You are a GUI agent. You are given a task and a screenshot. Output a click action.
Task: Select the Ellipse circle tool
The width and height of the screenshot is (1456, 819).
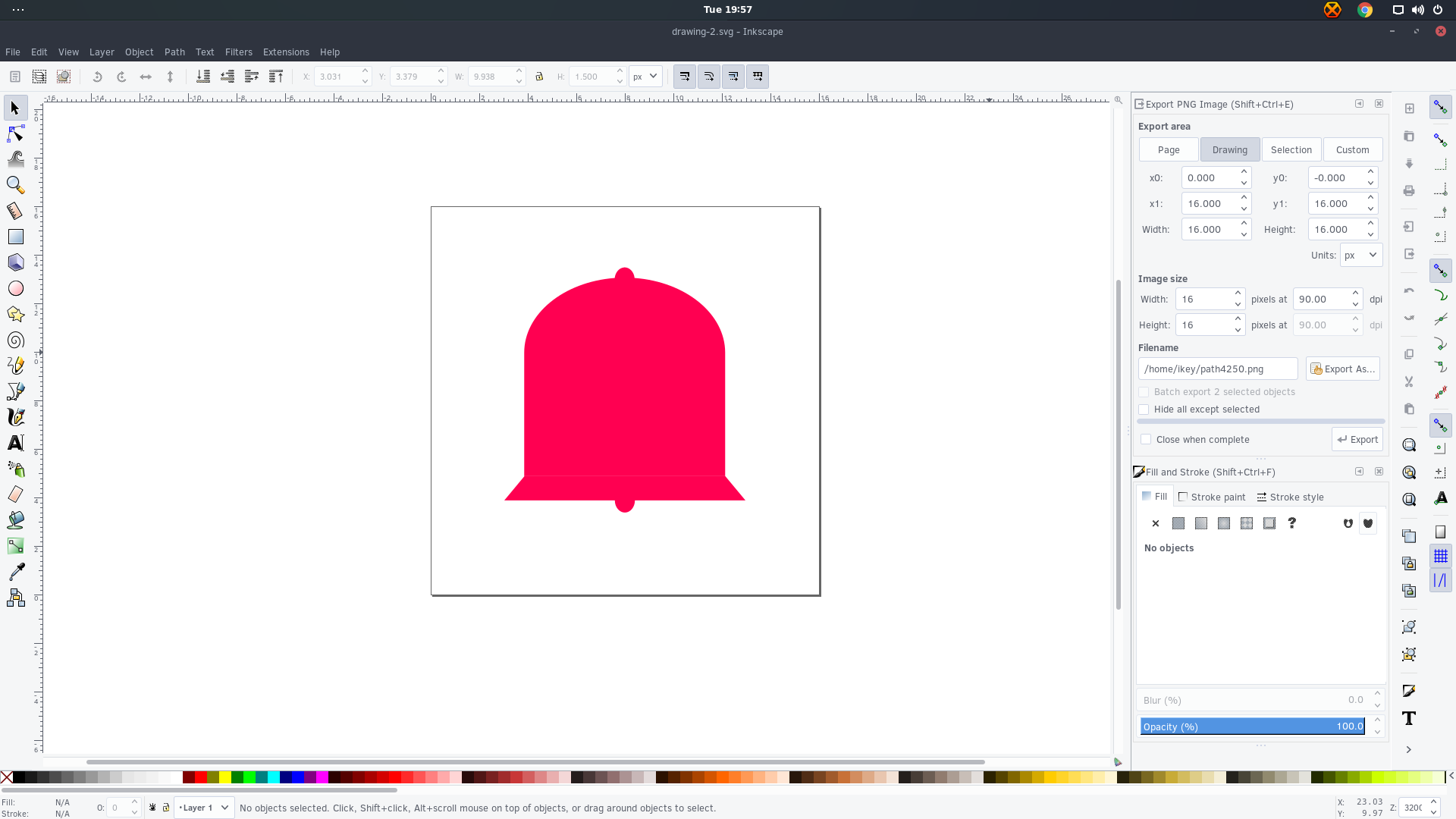15,288
